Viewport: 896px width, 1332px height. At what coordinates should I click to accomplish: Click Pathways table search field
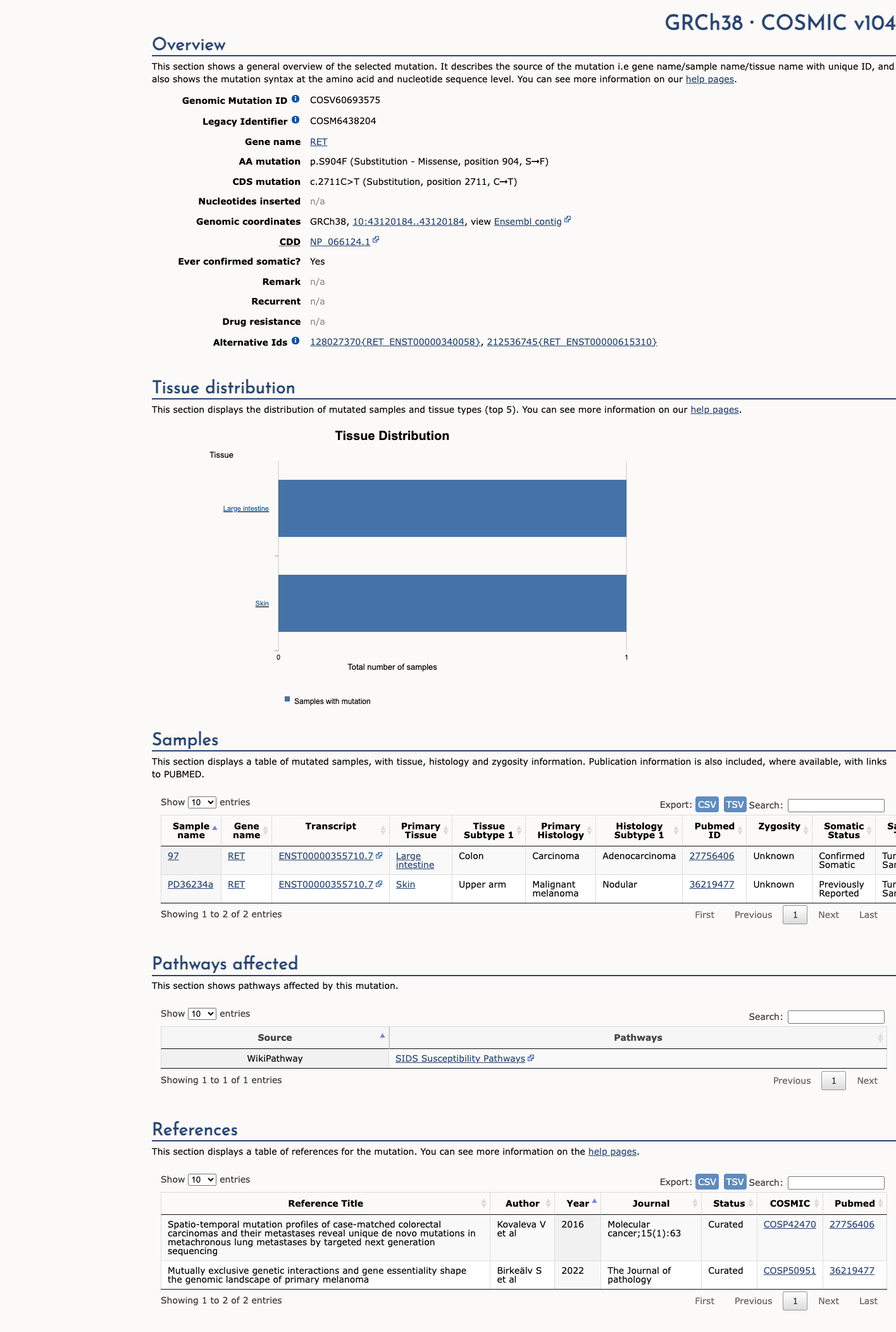(836, 1017)
